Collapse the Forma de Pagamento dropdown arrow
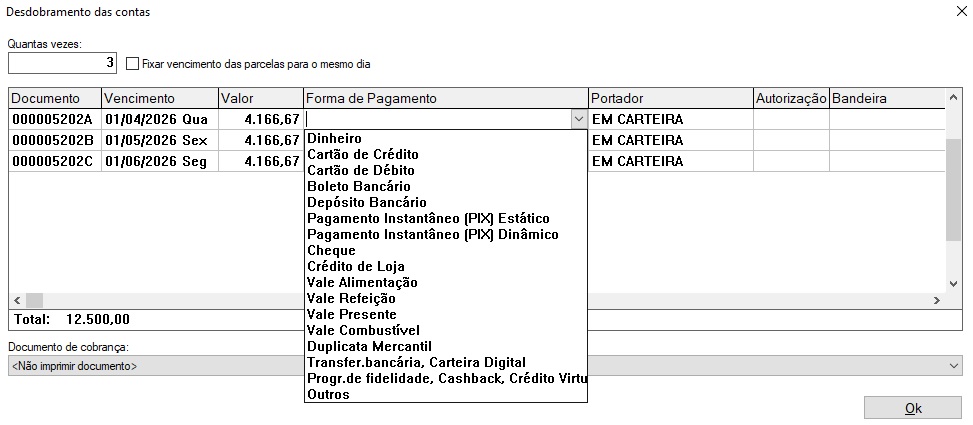This screenshot has width=973, height=425. click(x=578, y=119)
